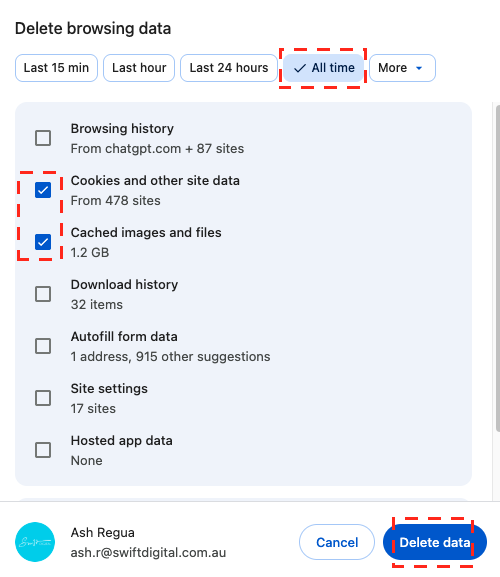The height and width of the screenshot is (577, 500).
Task: Click the Cancel button
Action: (x=337, y=542)
